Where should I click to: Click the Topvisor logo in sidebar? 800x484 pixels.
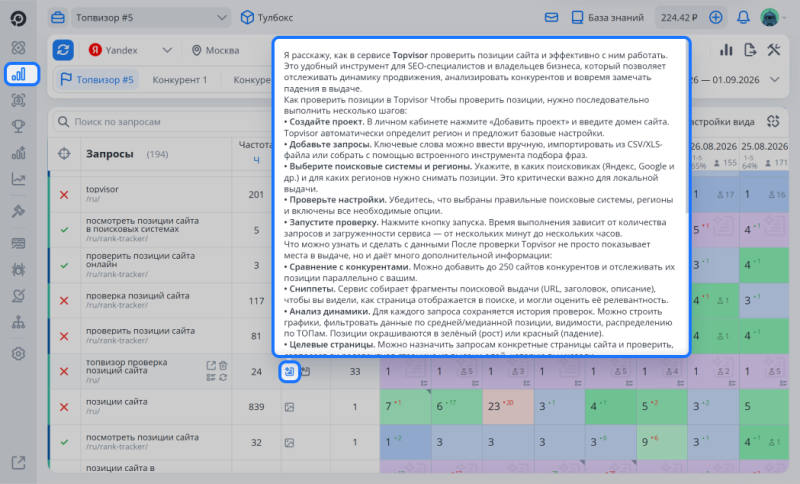(18, 18)
